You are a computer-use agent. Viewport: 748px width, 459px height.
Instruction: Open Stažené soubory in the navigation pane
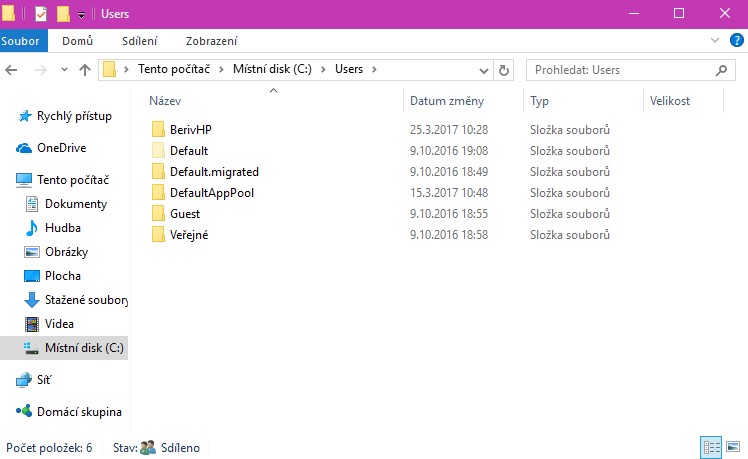click(86, 300)
